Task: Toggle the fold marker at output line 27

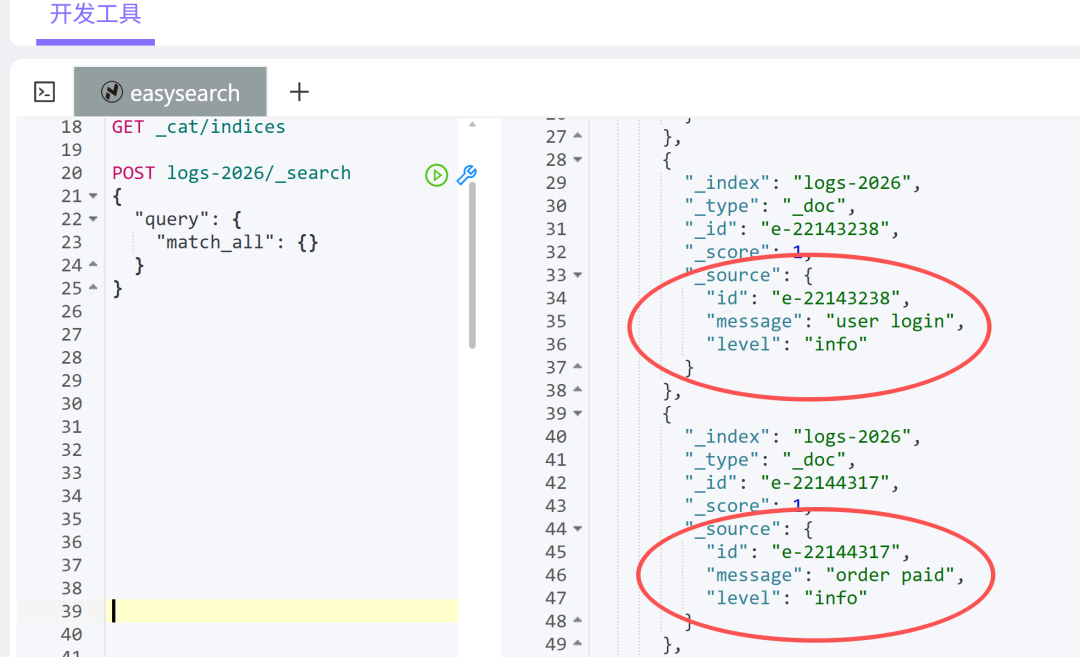Action: (x=578, y=136)
